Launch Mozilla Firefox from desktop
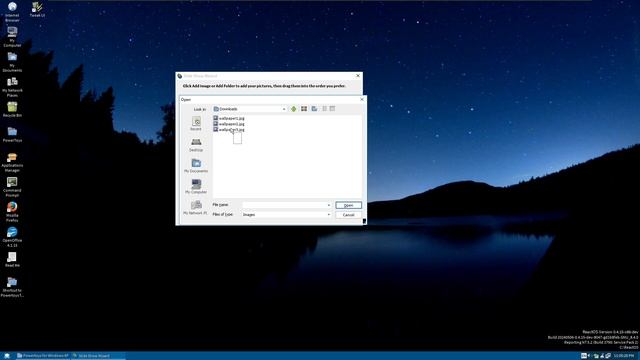 tap(12, 212)
